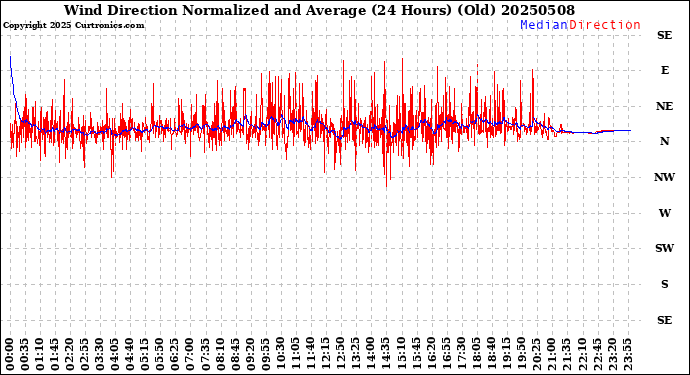Click the 'W' direction axis label
This screenshot has width=690, height=375.
tap(664, 213)
